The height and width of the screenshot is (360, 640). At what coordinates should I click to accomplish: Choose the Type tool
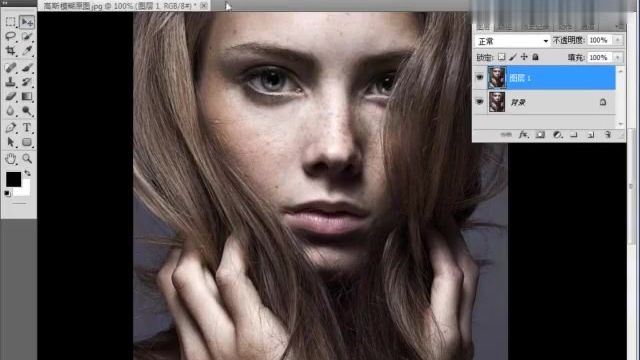[x=27, y=127]
